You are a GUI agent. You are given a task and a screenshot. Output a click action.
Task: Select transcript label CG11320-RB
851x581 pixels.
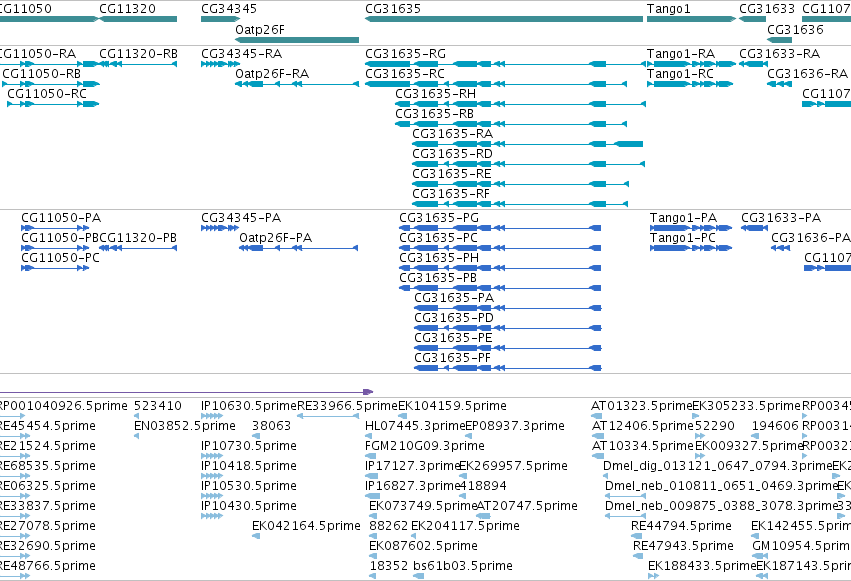point(138,54)
